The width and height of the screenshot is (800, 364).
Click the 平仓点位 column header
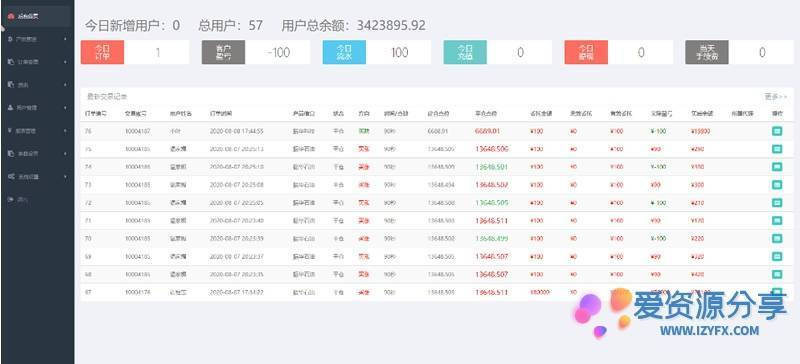[x=485, y=113]
